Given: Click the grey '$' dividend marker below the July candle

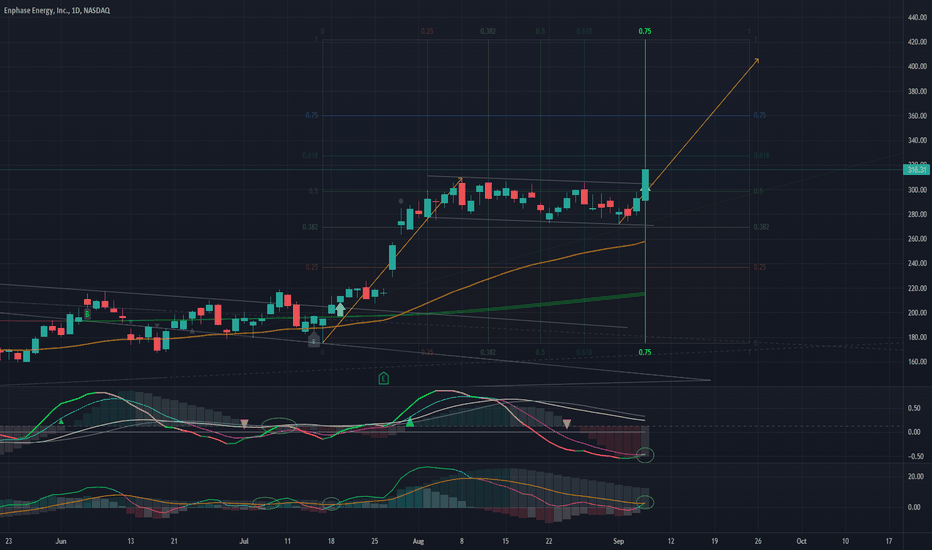Looking at the screenshot, I should click(314, 341).
